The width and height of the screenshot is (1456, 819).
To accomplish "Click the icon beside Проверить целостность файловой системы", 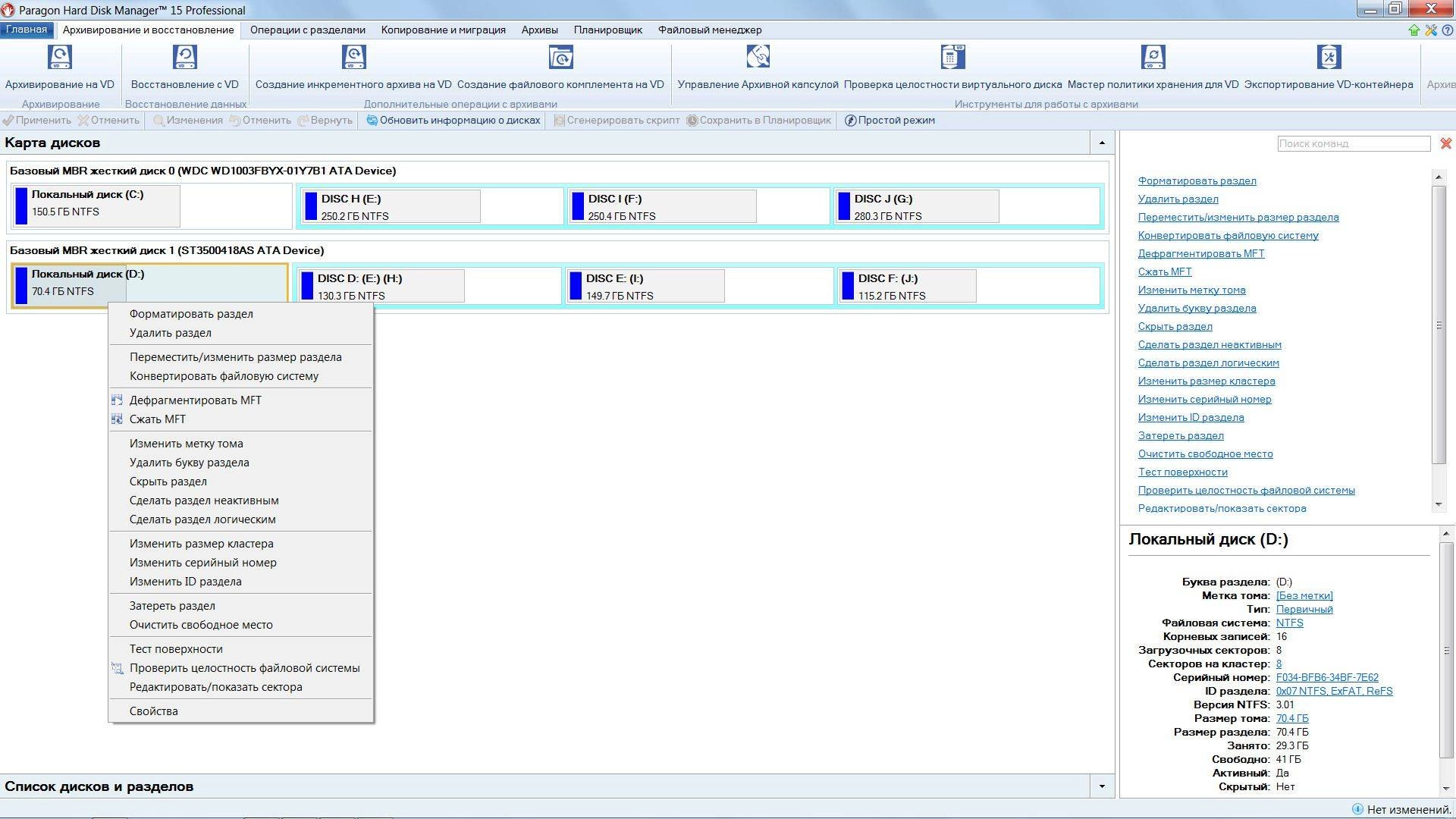I will (117, 668).
